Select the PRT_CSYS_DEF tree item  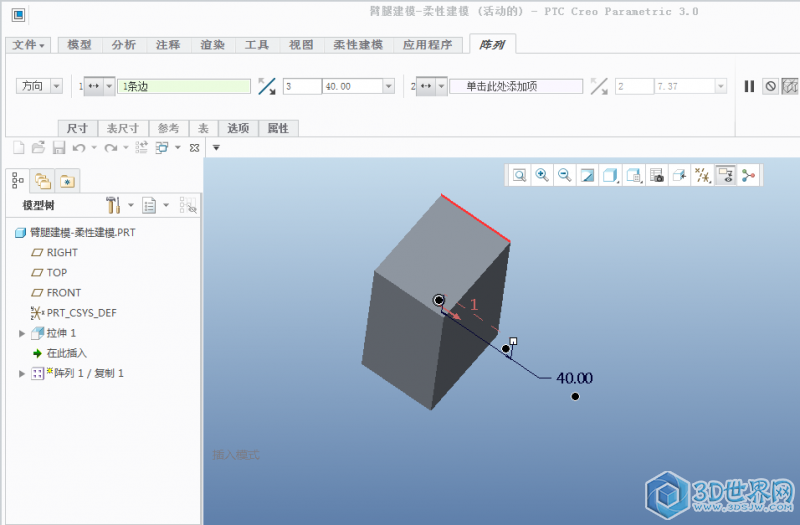(73, 313)
